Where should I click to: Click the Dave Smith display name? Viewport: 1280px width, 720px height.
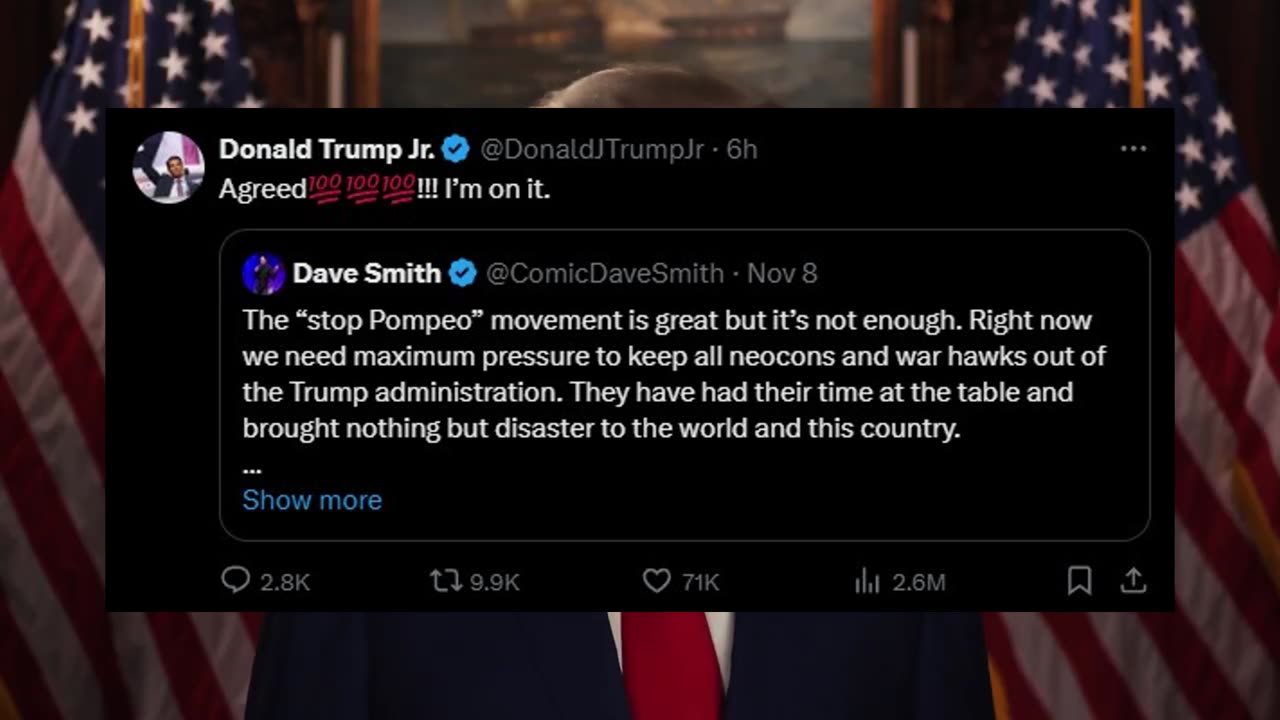(x=366, y=273)
